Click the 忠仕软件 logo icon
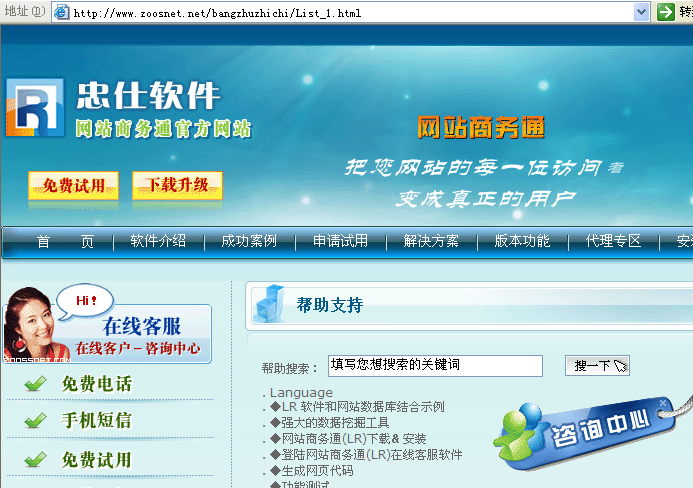The height and width of the screenshot is (488, 693). pyautogui.click(x=35, y=105)
